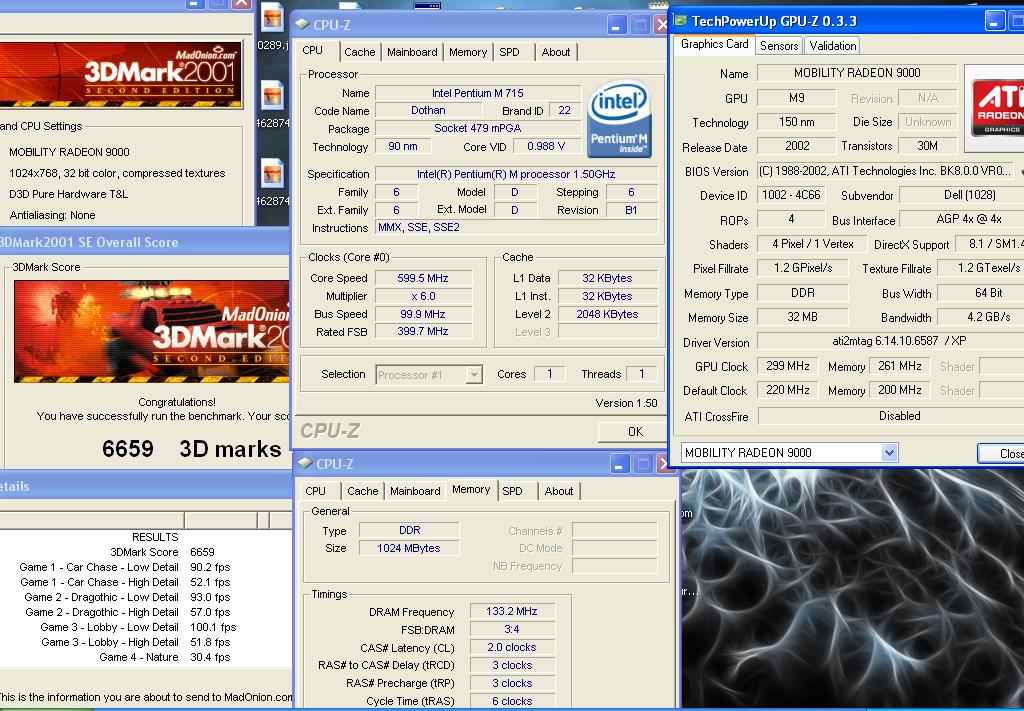Select SPD tab in bottom CPU-Z window
Screen dimensions: 1024x711
513,491
